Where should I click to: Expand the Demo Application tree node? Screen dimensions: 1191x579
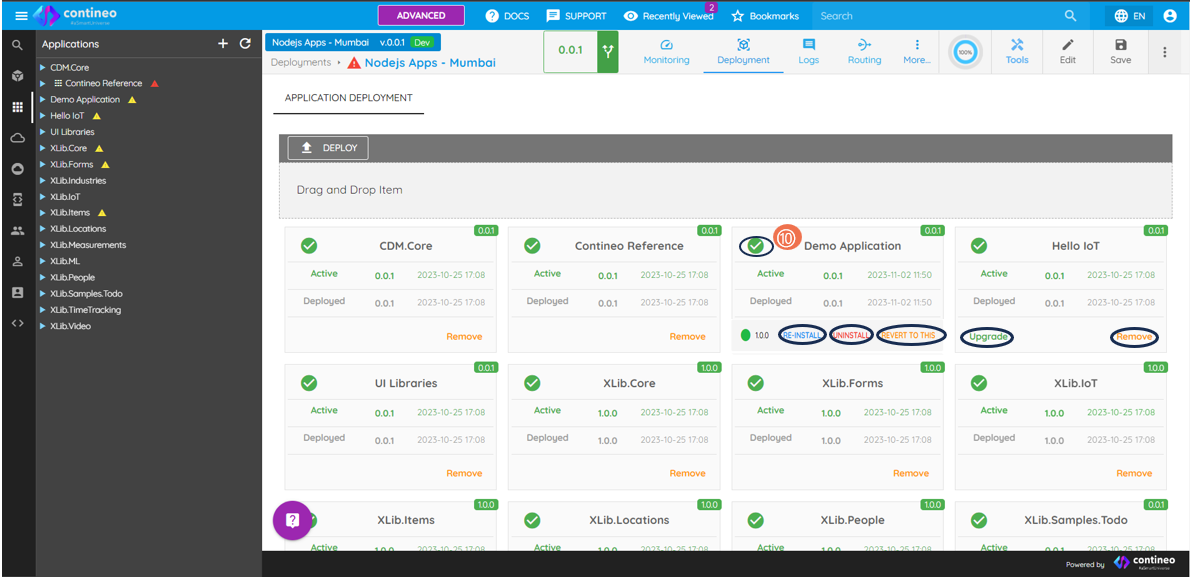[x=43, y=100]
